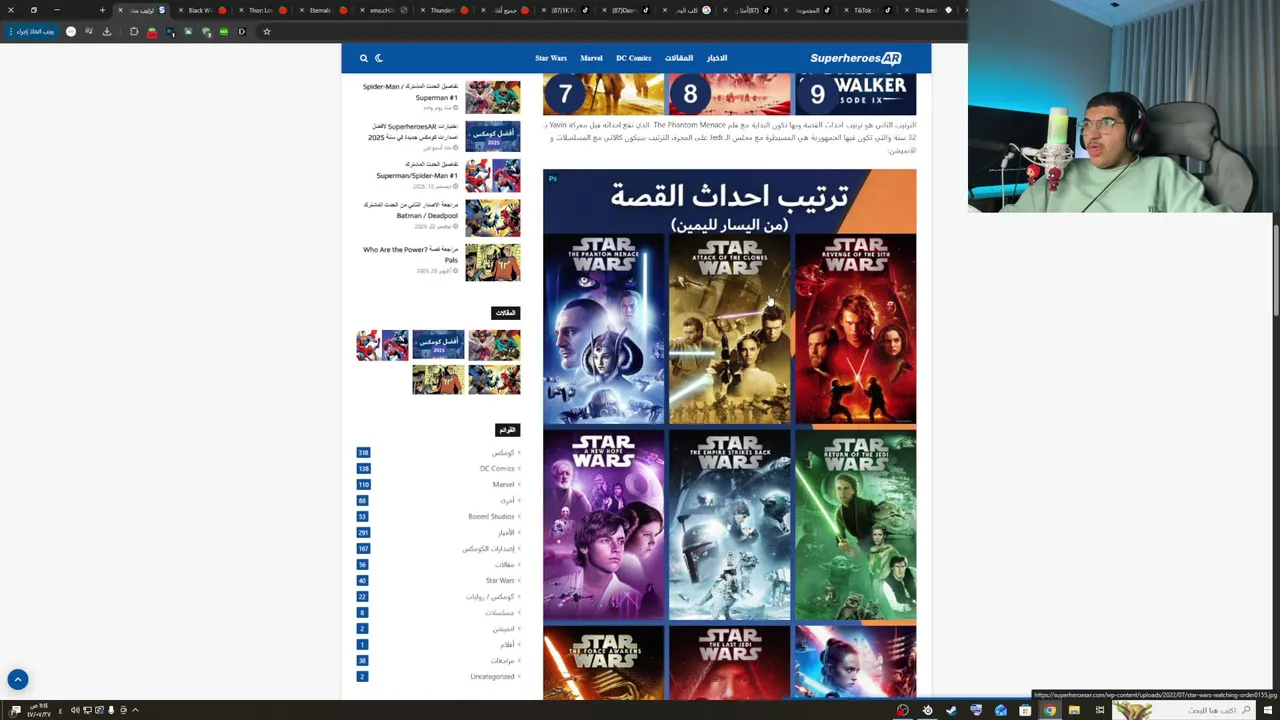This screenshot has height=720, width=1280.
Task: Click the Batman / Deadpool article thumbnail
Action: point(492,218)
